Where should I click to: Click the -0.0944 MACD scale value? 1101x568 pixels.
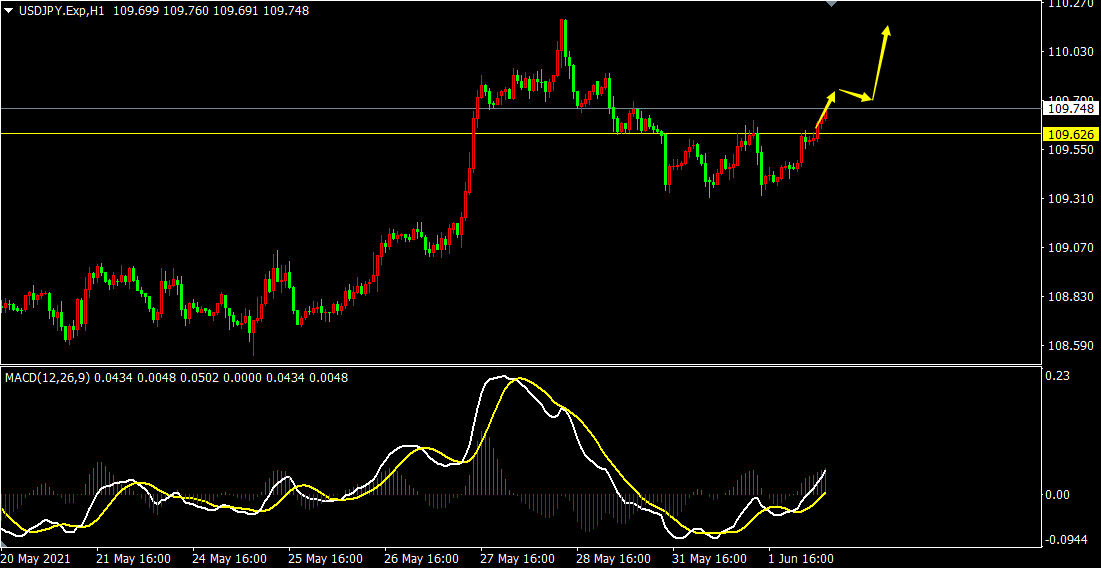(1065, 540)
